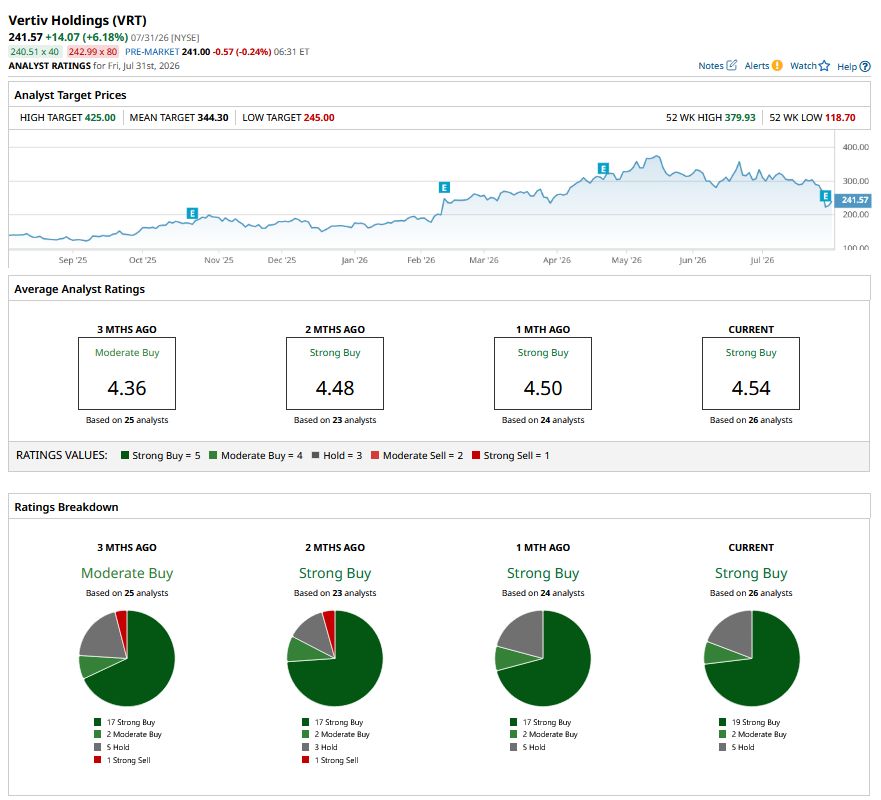The image size is (881, 800).
Task: Click the Strong Buy = 5 legend swatch
Action: [x=125, y=455]
